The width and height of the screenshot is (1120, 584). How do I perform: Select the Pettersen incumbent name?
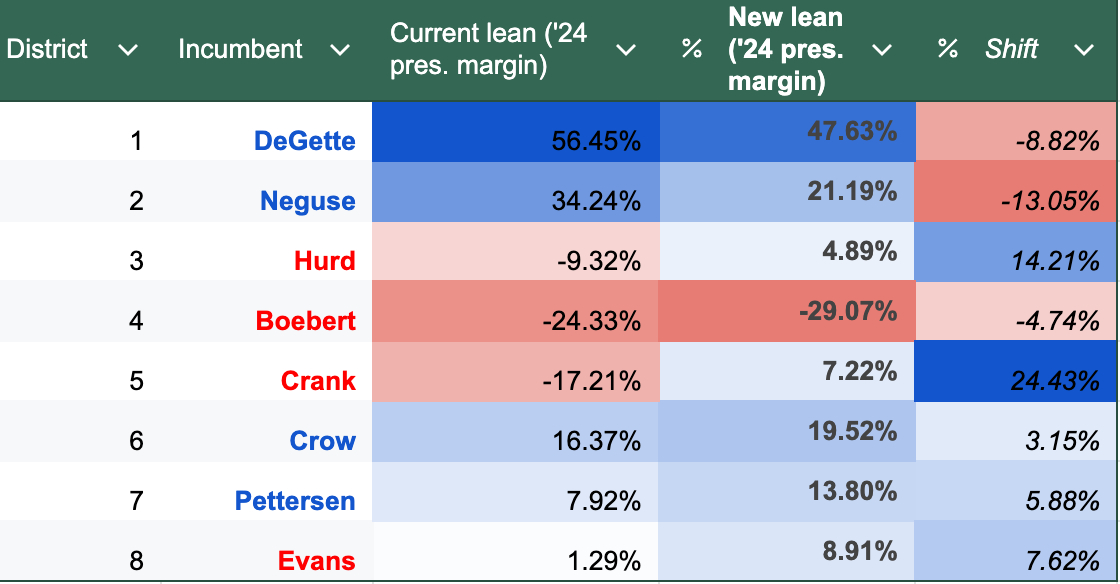[295, 500]
